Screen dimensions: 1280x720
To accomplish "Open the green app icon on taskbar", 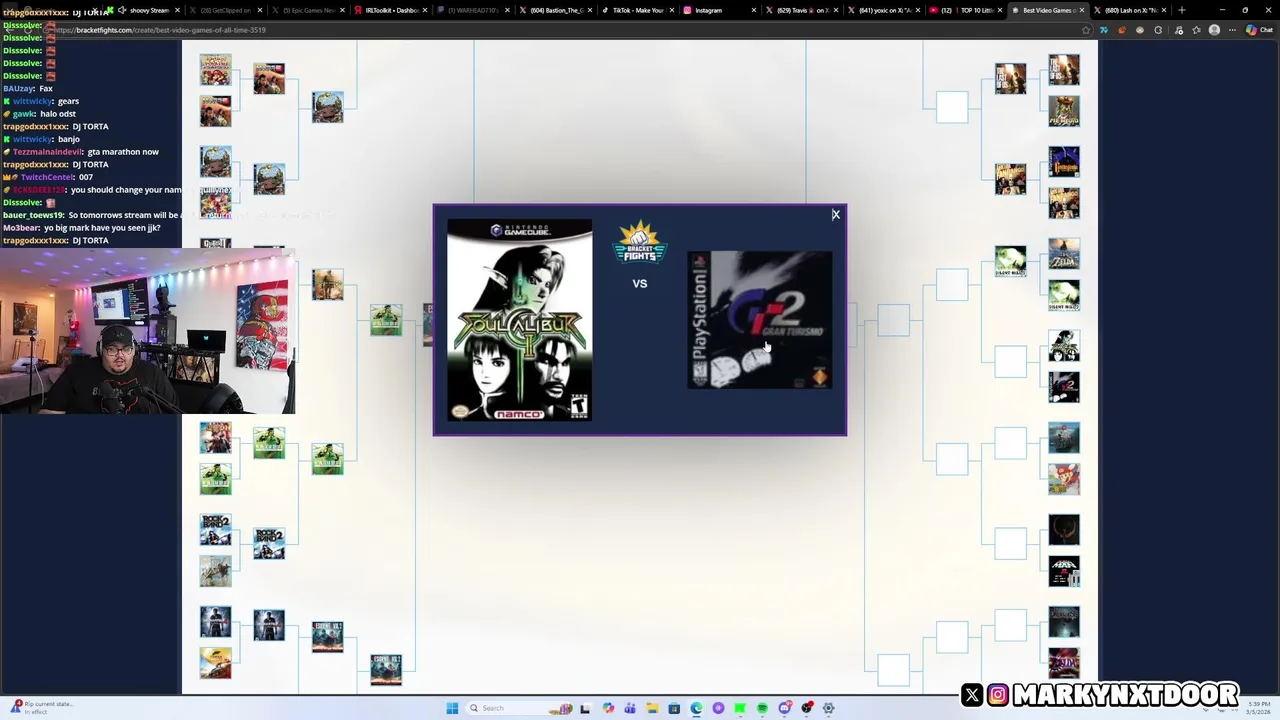I will coord(740,708).
